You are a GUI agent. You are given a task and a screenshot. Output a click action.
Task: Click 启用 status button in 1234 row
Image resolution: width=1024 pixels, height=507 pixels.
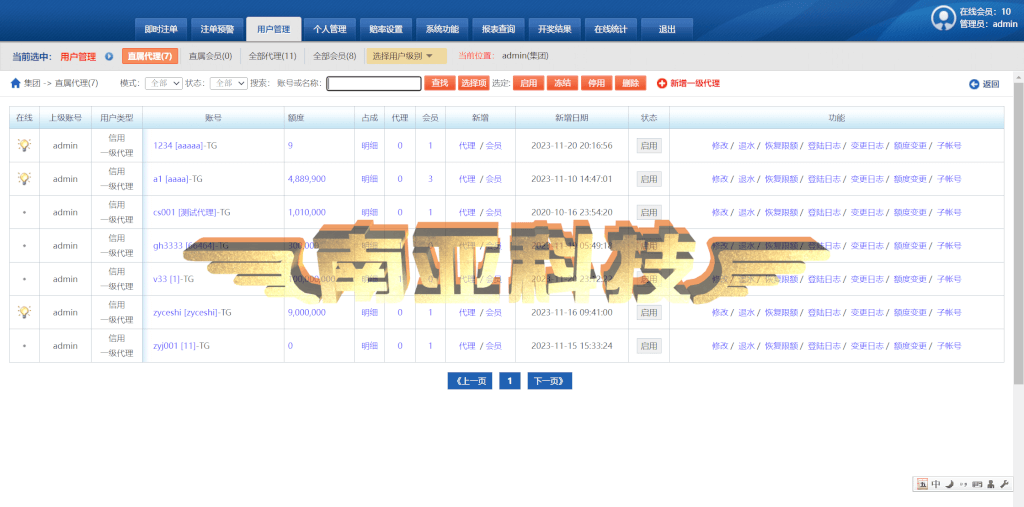click(649, 145)
